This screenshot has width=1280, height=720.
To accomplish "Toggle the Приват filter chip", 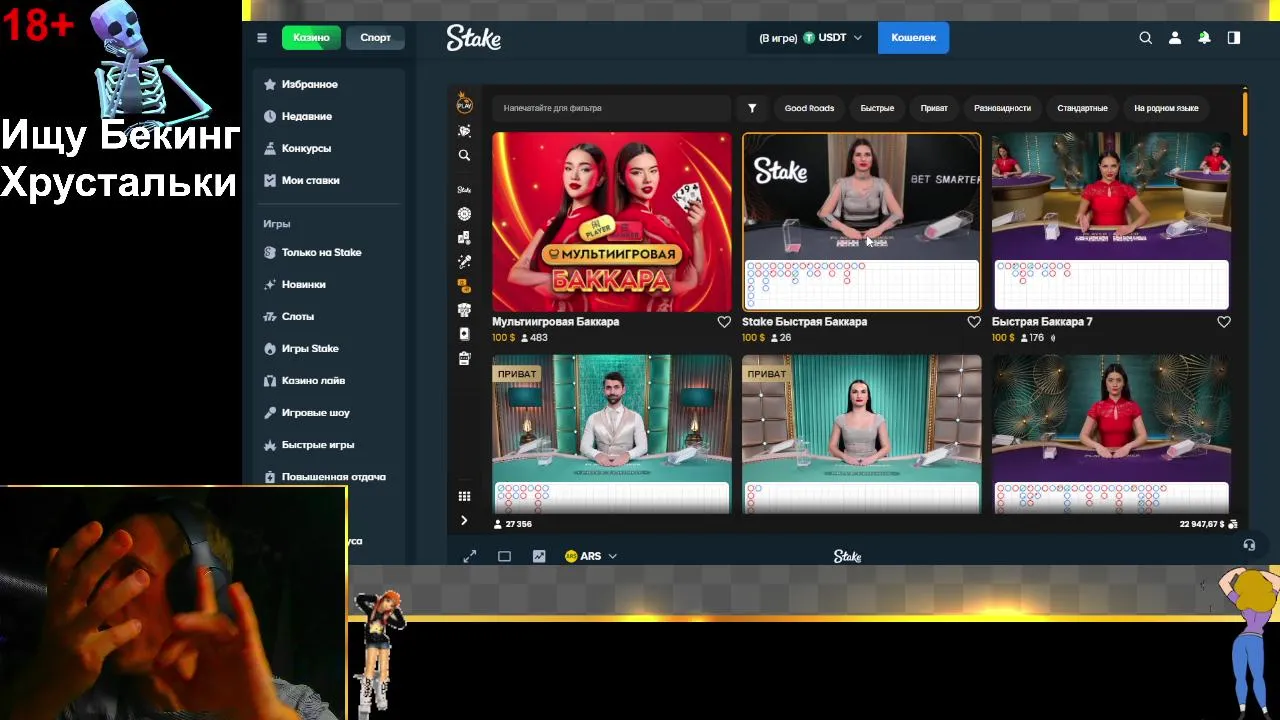I will click(x=934, y=108).
